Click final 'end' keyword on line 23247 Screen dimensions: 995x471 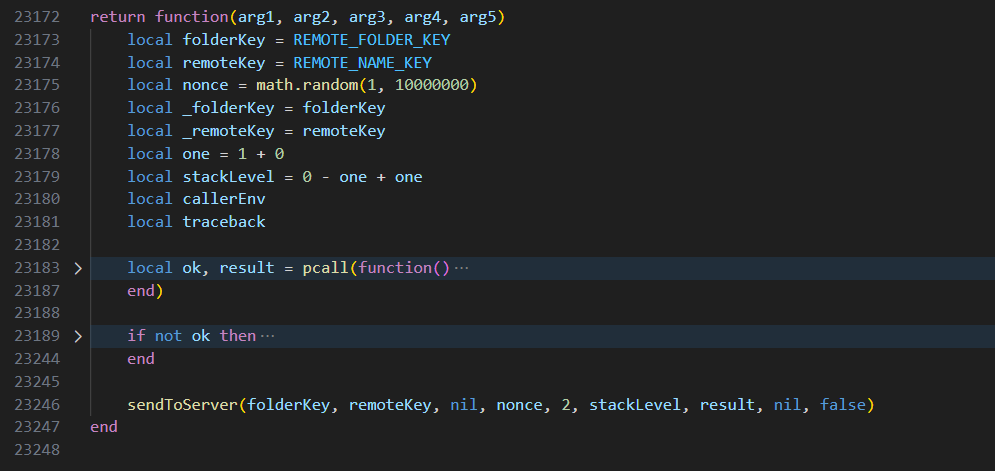click(104, 427)
